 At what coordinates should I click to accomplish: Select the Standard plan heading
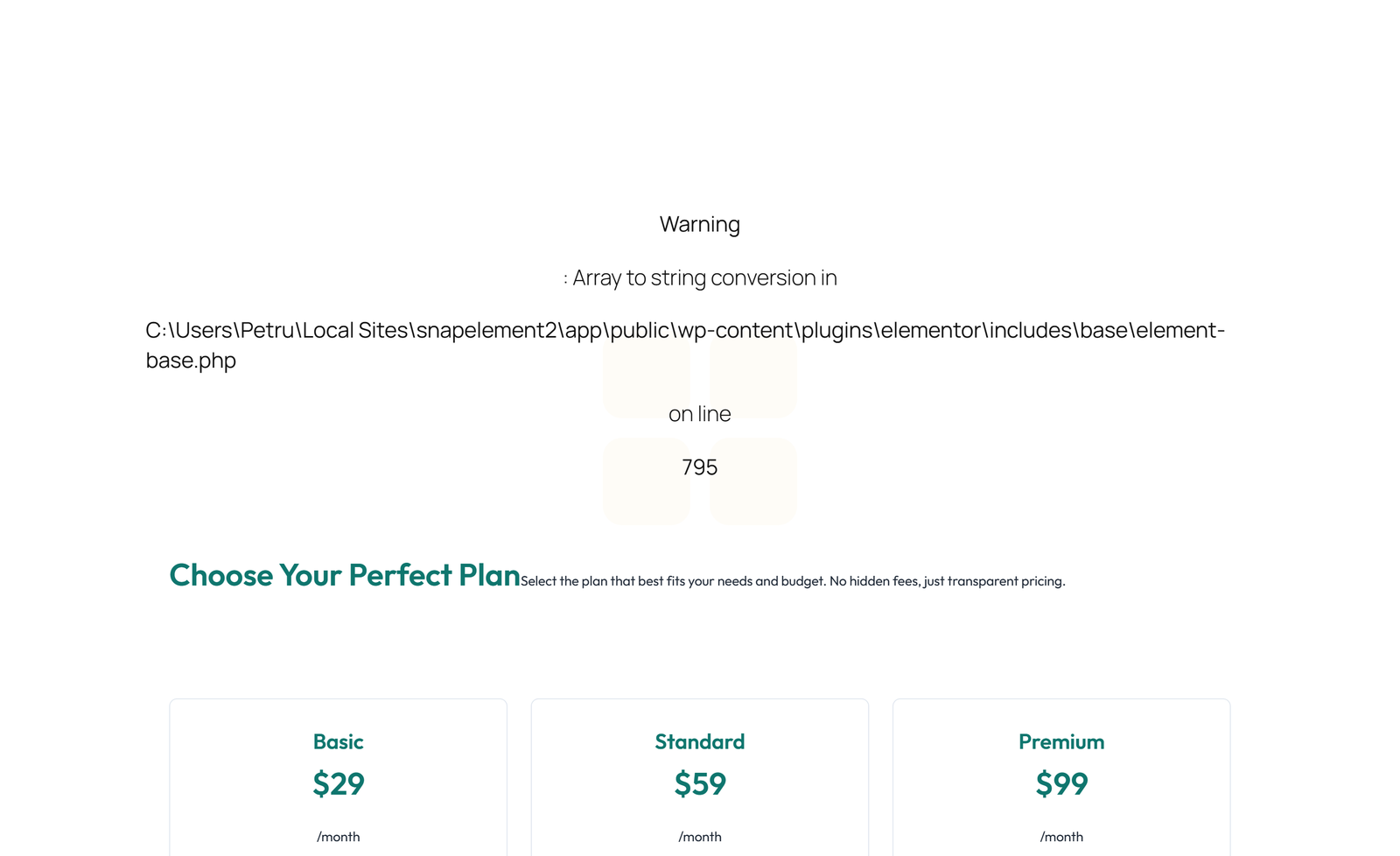click(699, 741)
